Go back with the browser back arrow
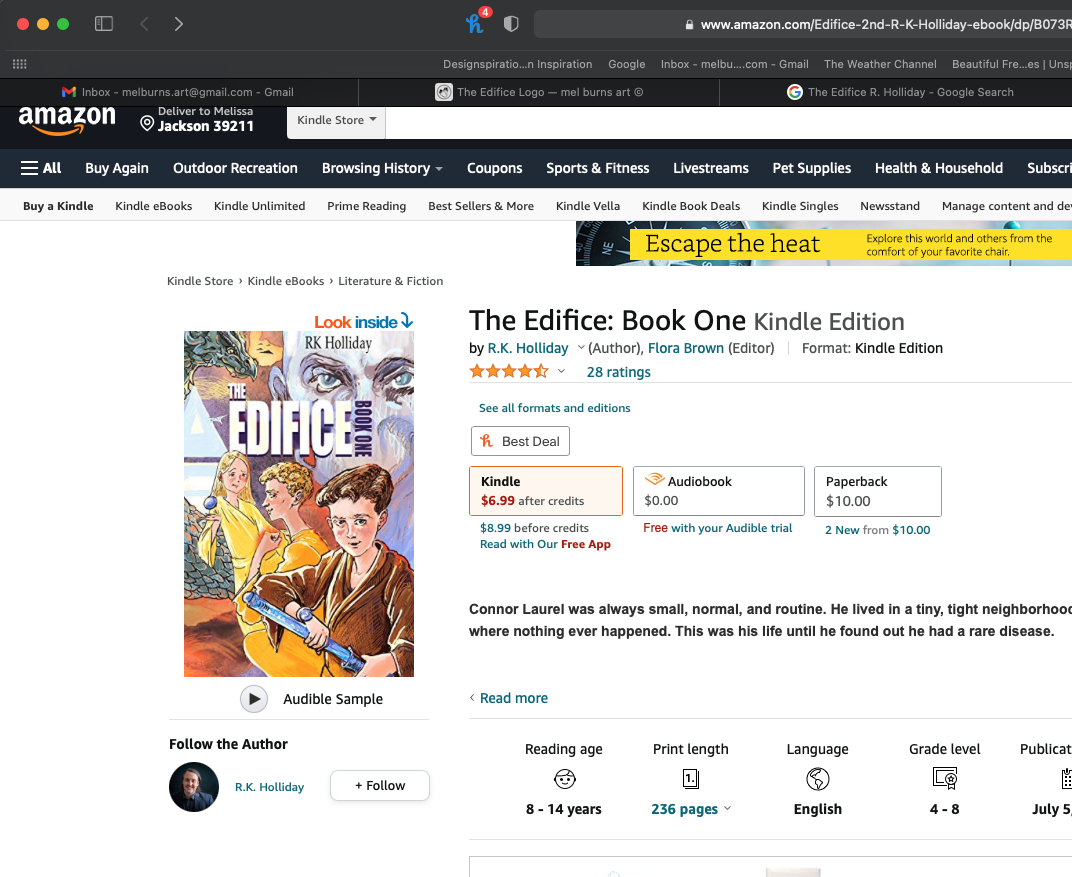The image size is (1072, 877). pos(144,24)
